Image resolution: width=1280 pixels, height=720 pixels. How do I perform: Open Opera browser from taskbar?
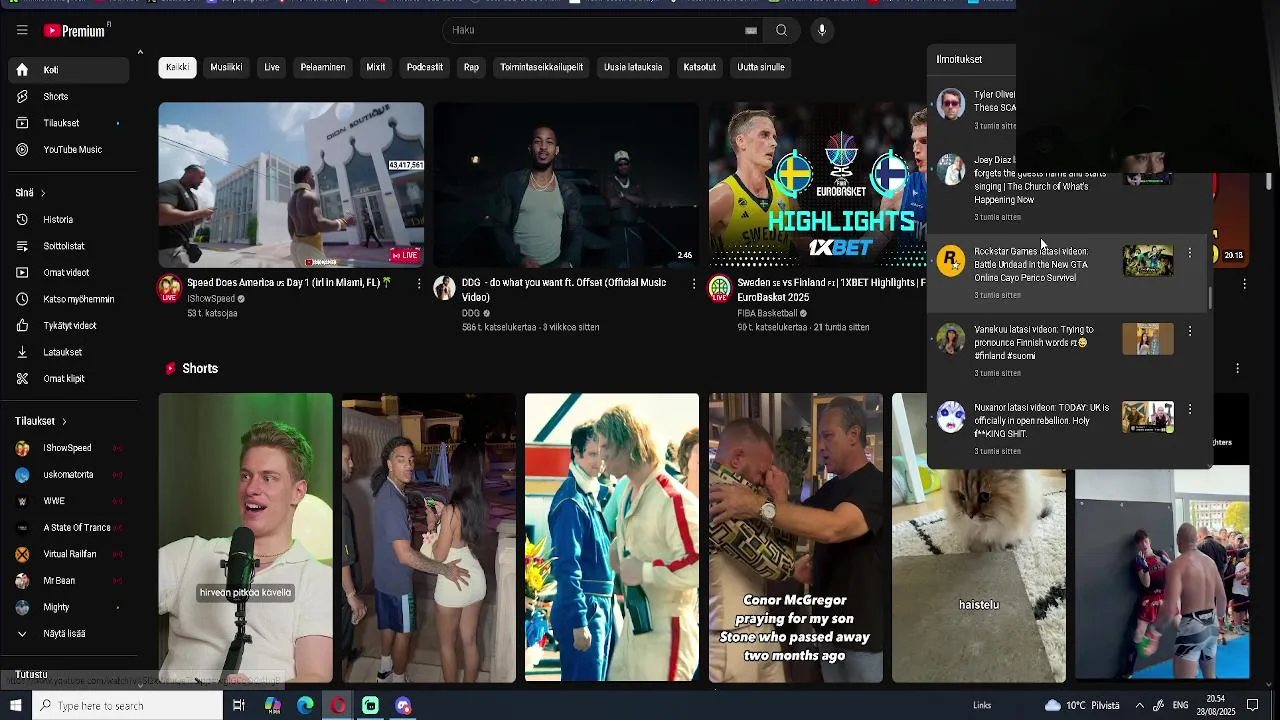click(x=338, y=706)
